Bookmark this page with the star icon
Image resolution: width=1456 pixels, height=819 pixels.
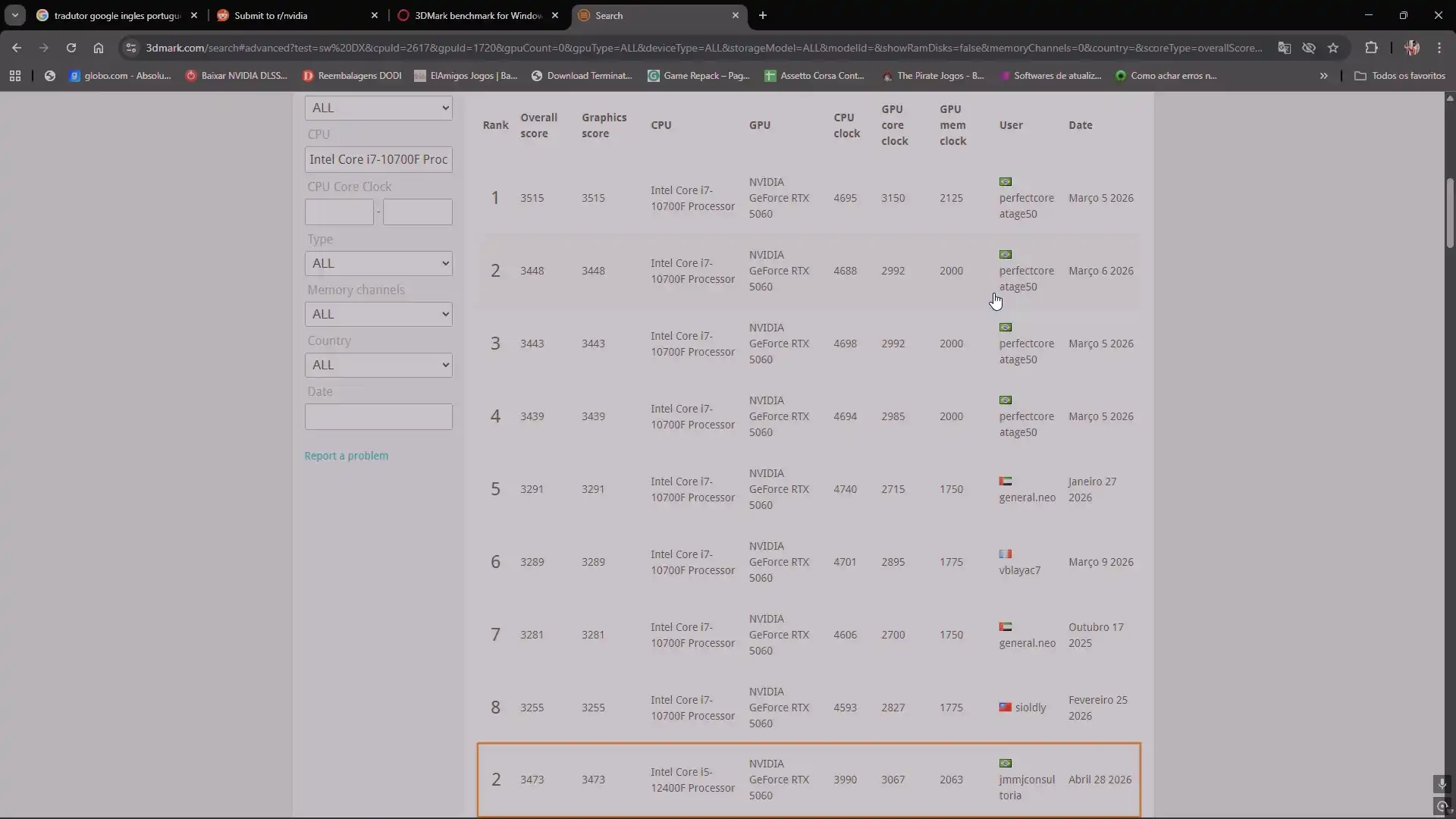(x=1333, y=48)
